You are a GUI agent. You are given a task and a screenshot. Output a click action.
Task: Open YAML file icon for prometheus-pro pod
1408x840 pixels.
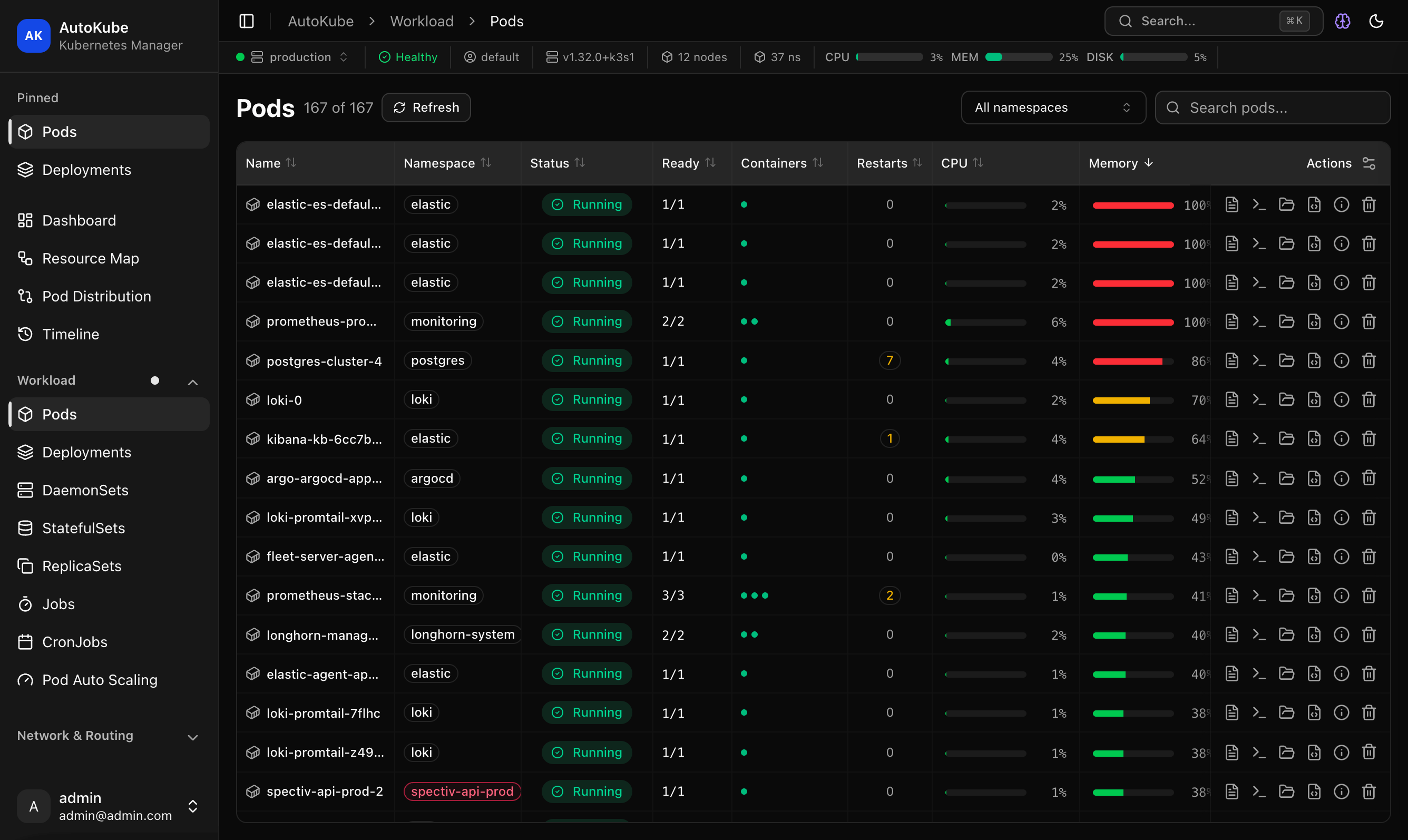pyautogui.click(x=1314, y=321)
